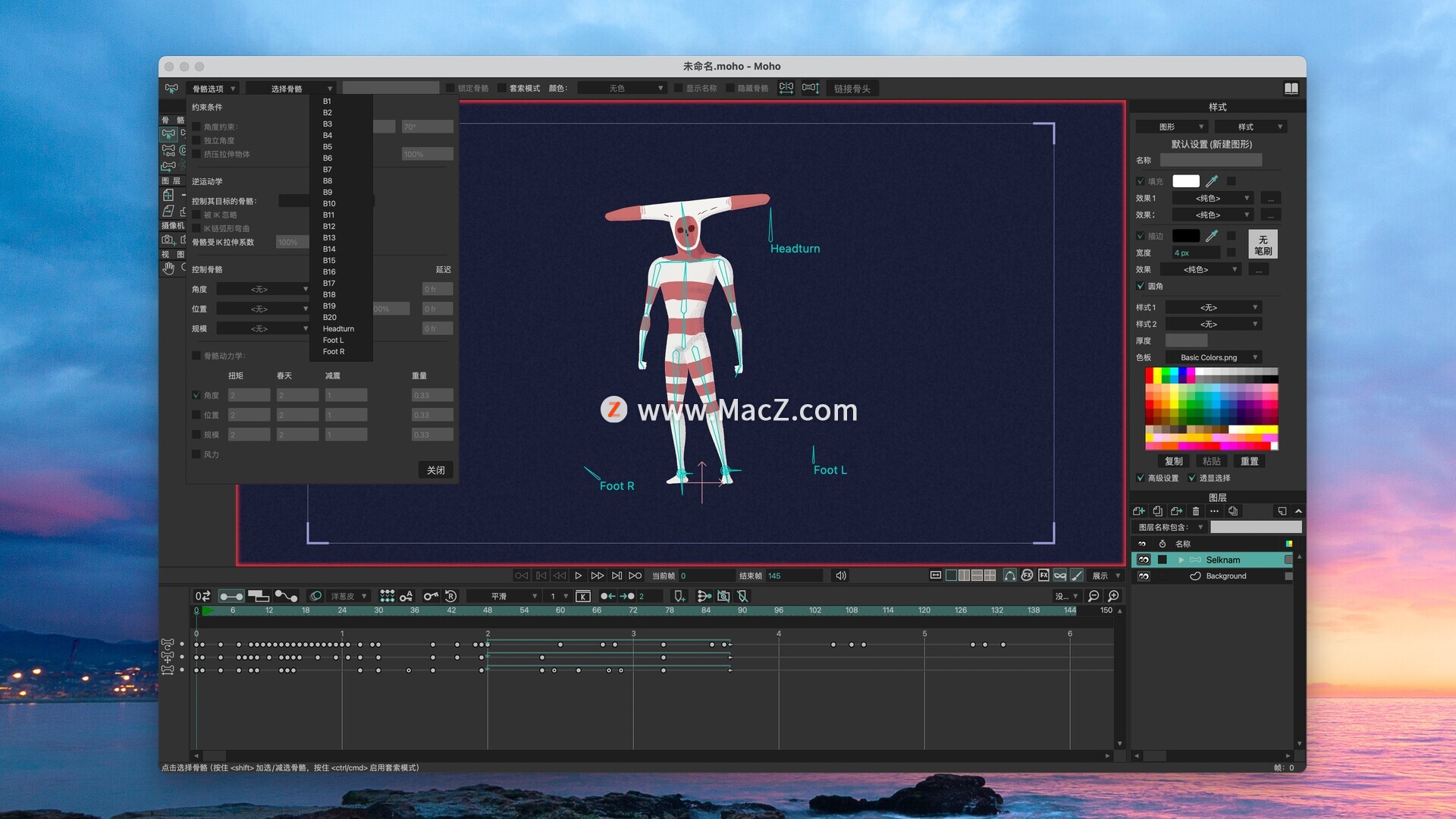Click the motion graph timeline icon
Image resolution: width=1456 pixels, height=819 pixels.
click(286, 596)
